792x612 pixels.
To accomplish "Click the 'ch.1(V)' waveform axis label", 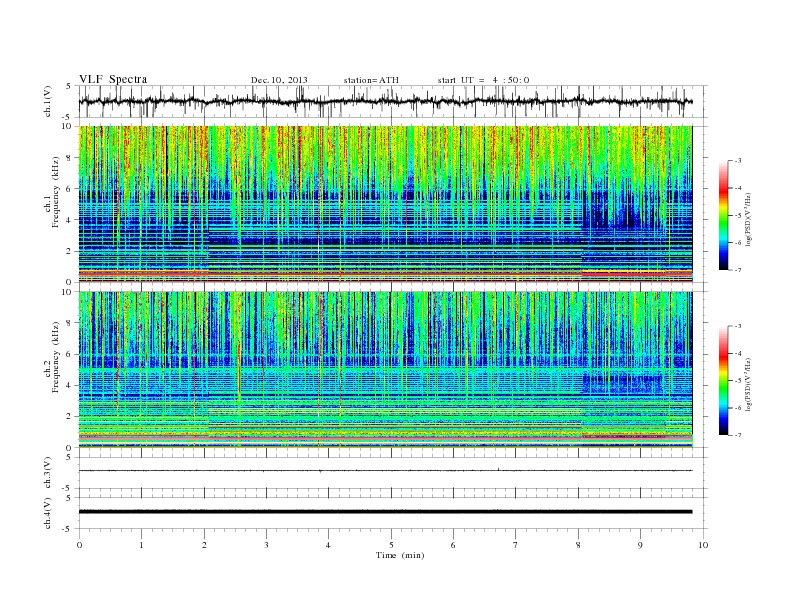I will click(48, 101).
